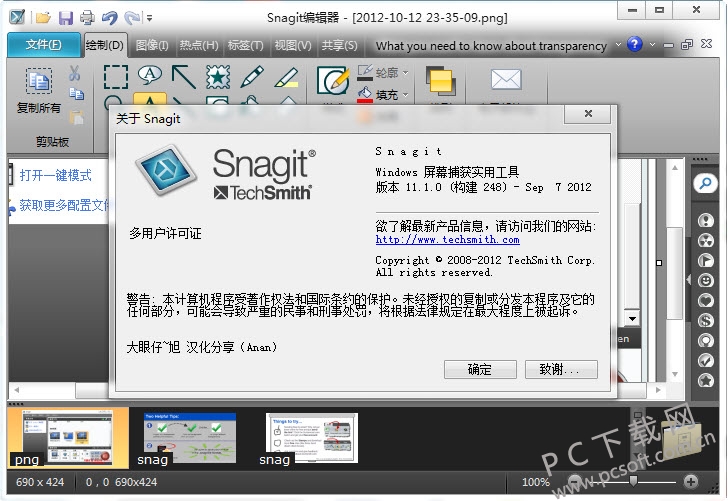Click the print icon in quick access toolbar
Screen dimensions: 728x501
point(87,18)
